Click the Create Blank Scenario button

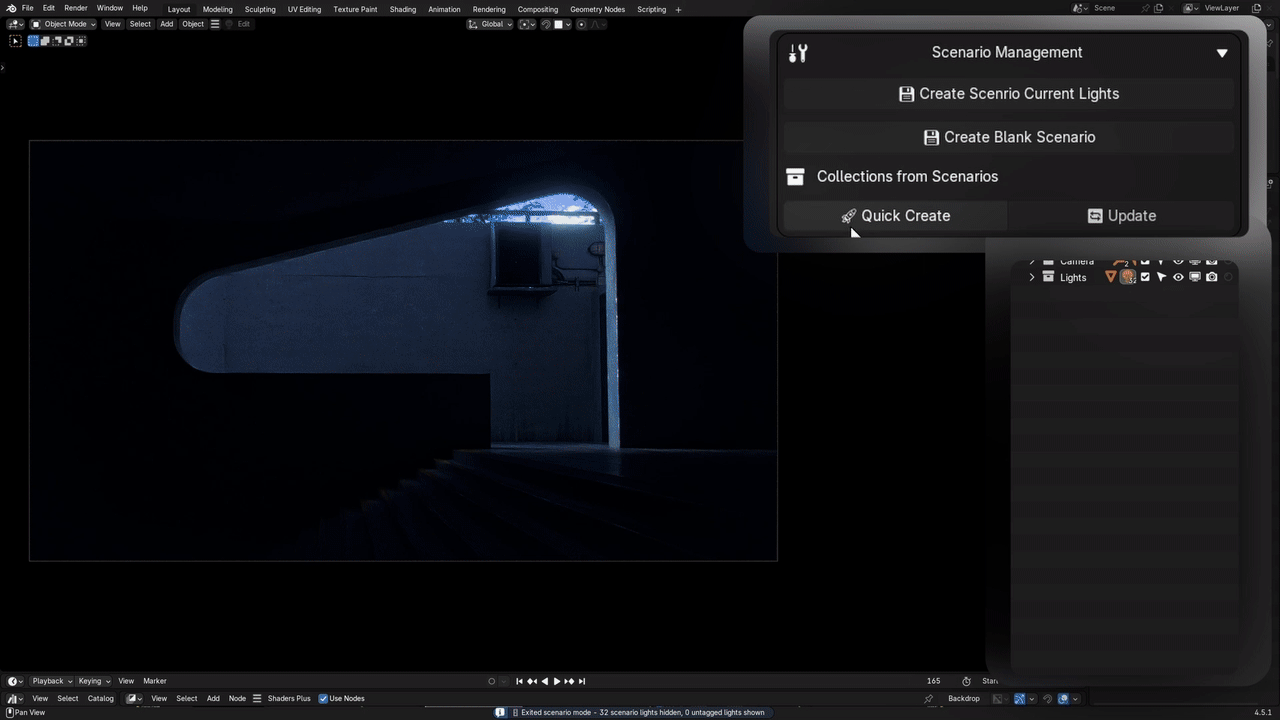(x=1008, y=137)
